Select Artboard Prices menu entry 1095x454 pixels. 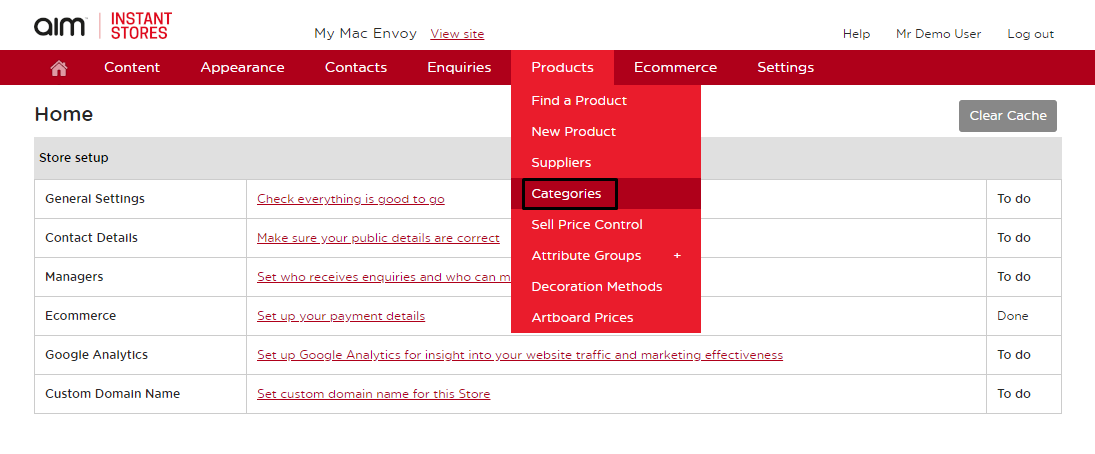[x=582, y=318]
